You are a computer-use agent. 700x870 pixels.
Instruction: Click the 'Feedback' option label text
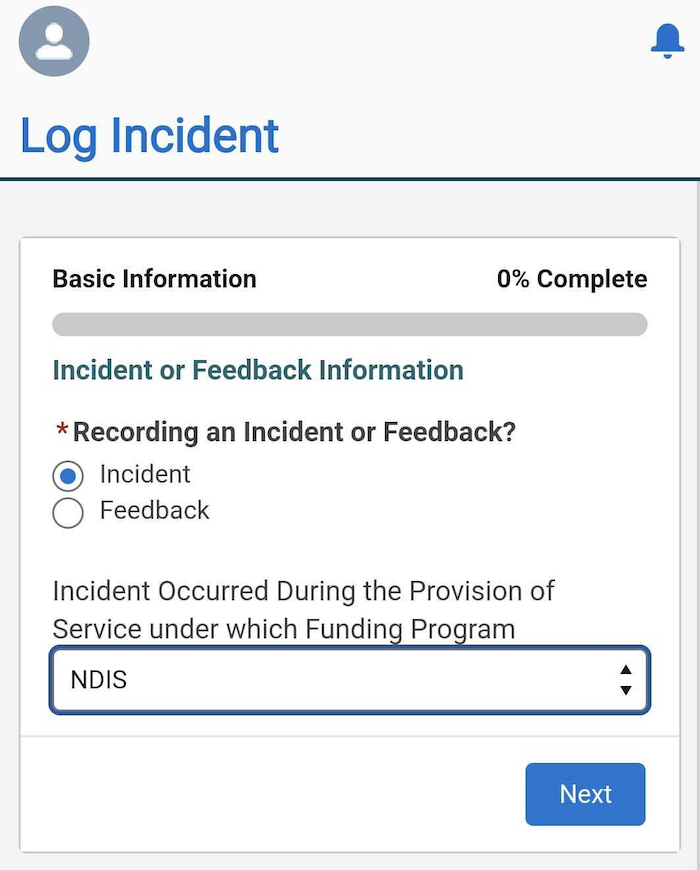coord(155,510)
